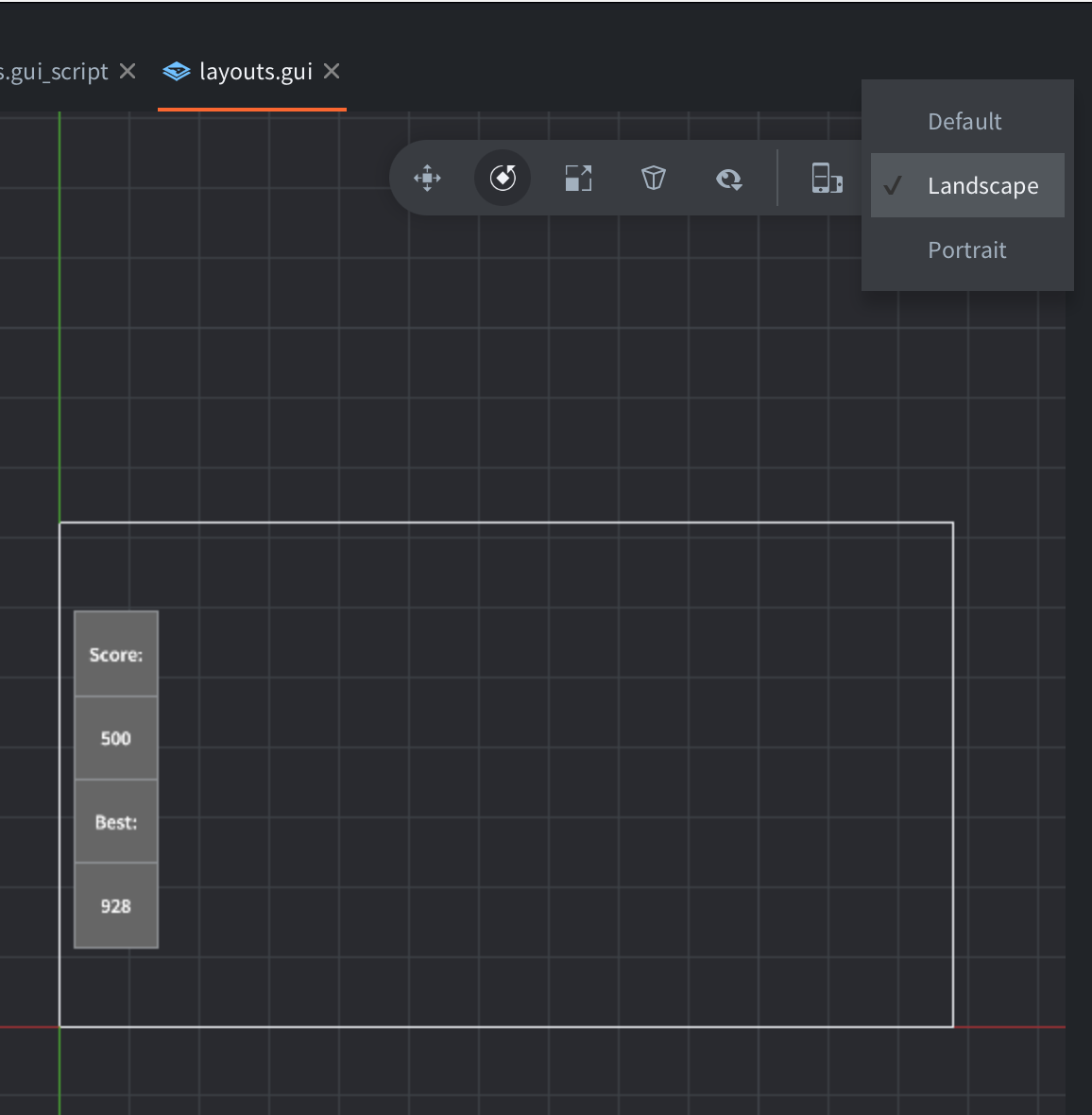Viewport: 1092px width, 1115px height.
Task: Select the Scale tool
Action: (578, 178)
